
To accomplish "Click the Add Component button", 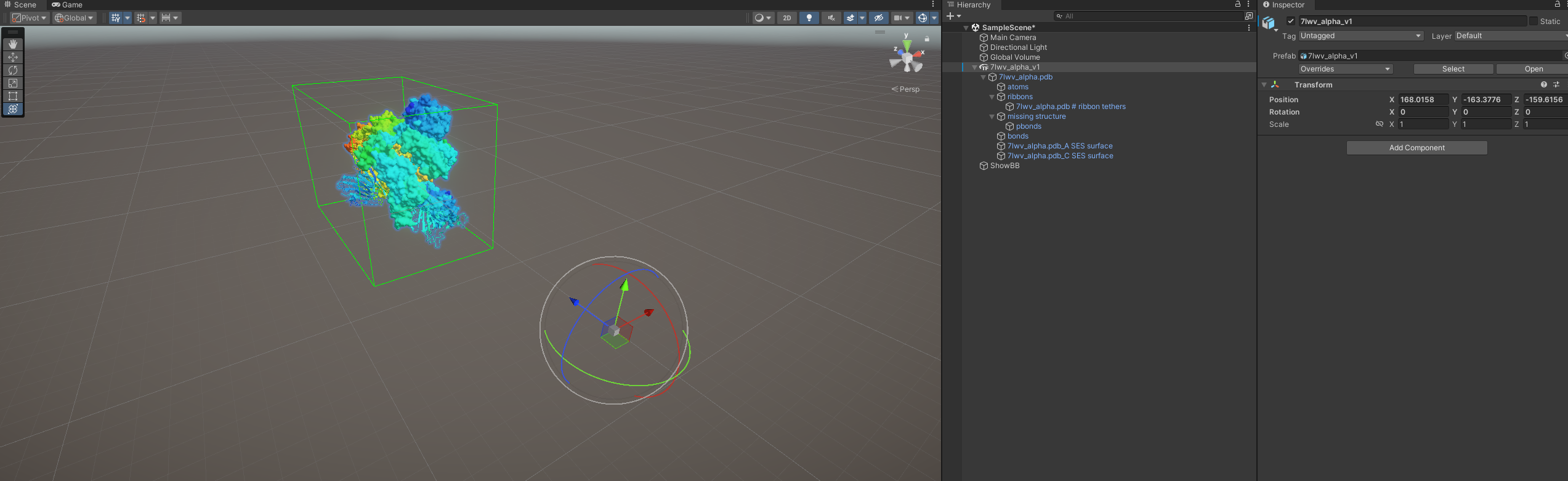I will click(1416, 148).
